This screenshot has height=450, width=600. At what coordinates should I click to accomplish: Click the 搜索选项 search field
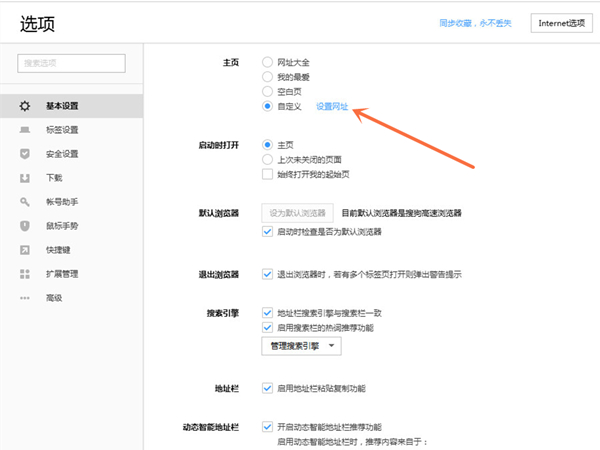point(71,63)
